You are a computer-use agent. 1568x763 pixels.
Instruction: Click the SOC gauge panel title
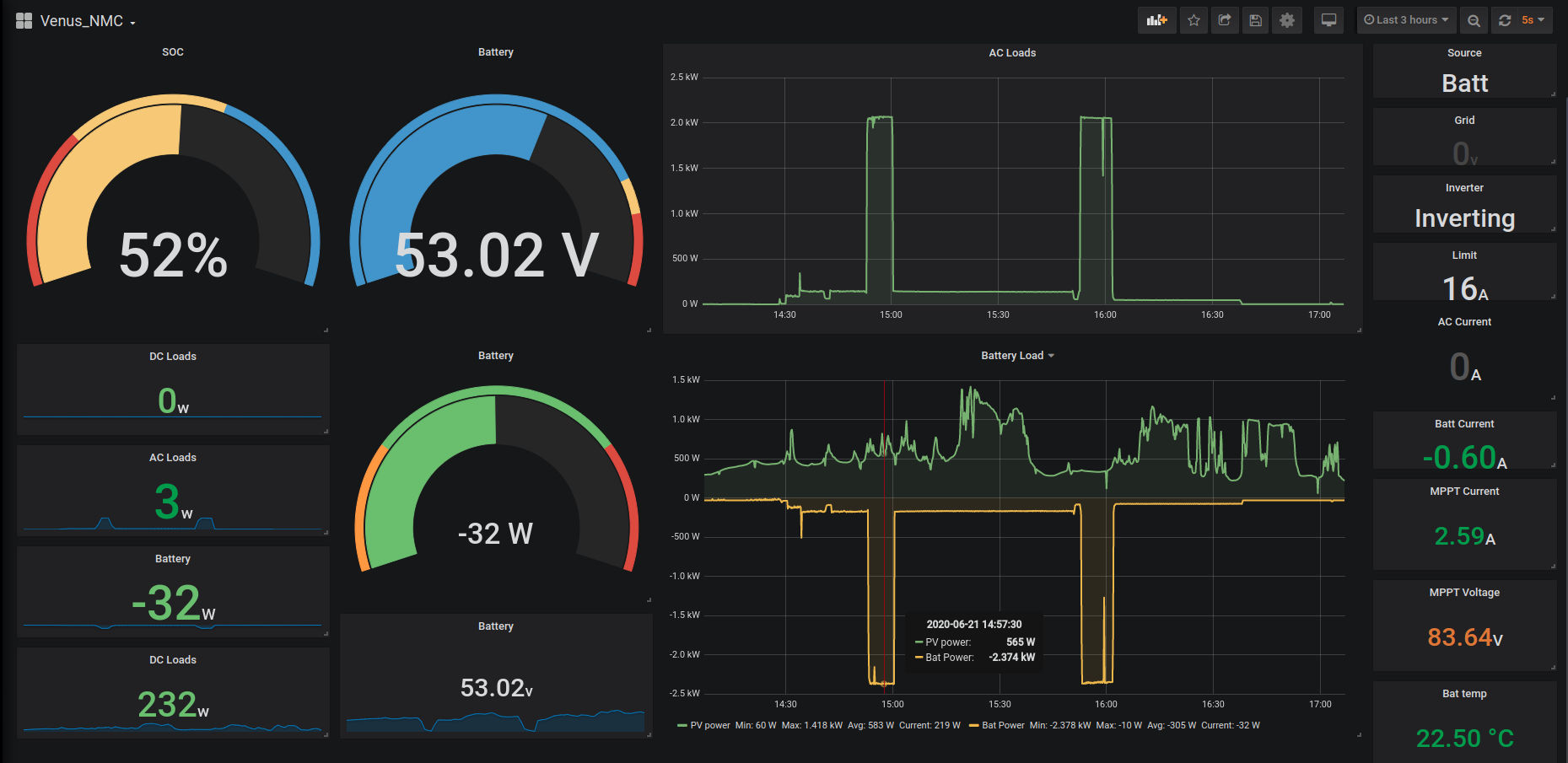(173, 52)
